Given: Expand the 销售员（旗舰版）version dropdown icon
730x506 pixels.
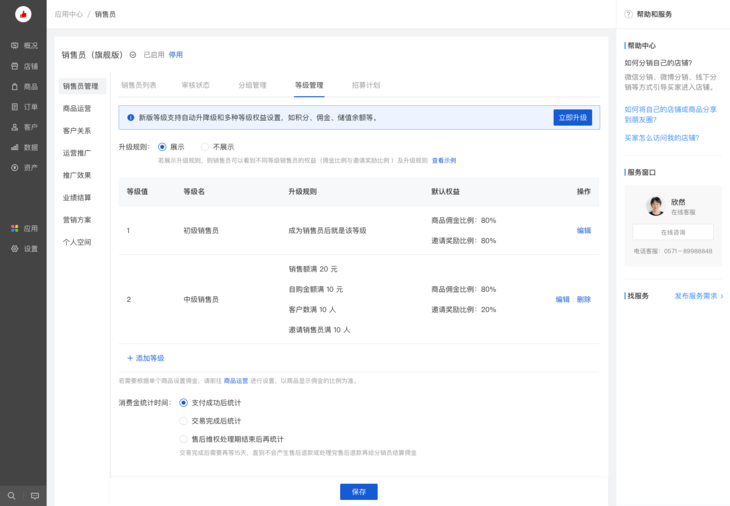Looking at the screenshot, I should point(133,55).
